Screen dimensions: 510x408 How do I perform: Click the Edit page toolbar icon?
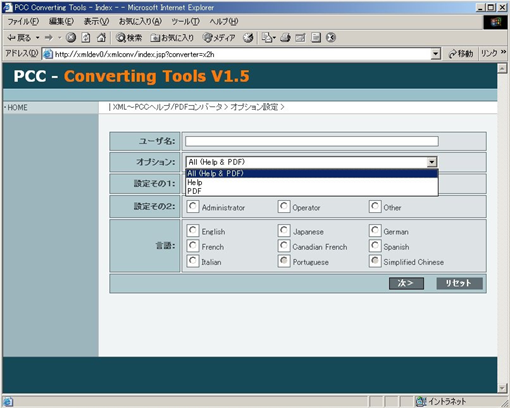(x=300, y=38)
